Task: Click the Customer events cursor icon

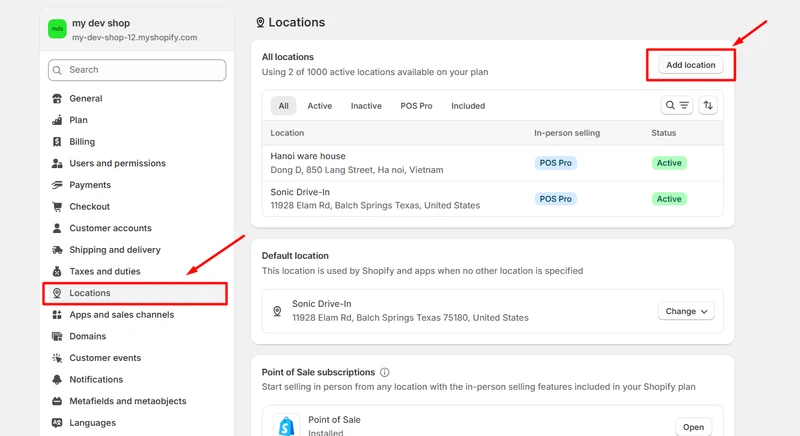Action: pos(57,358)
